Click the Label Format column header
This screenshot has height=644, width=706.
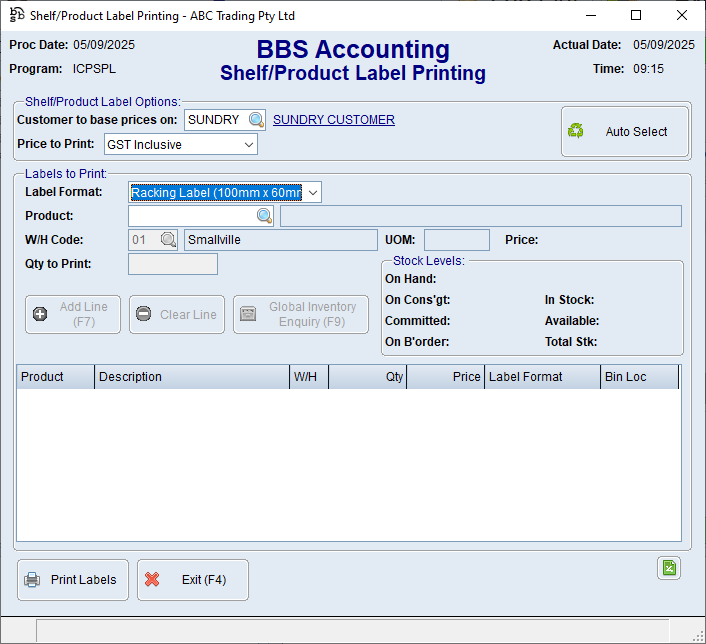542,377
